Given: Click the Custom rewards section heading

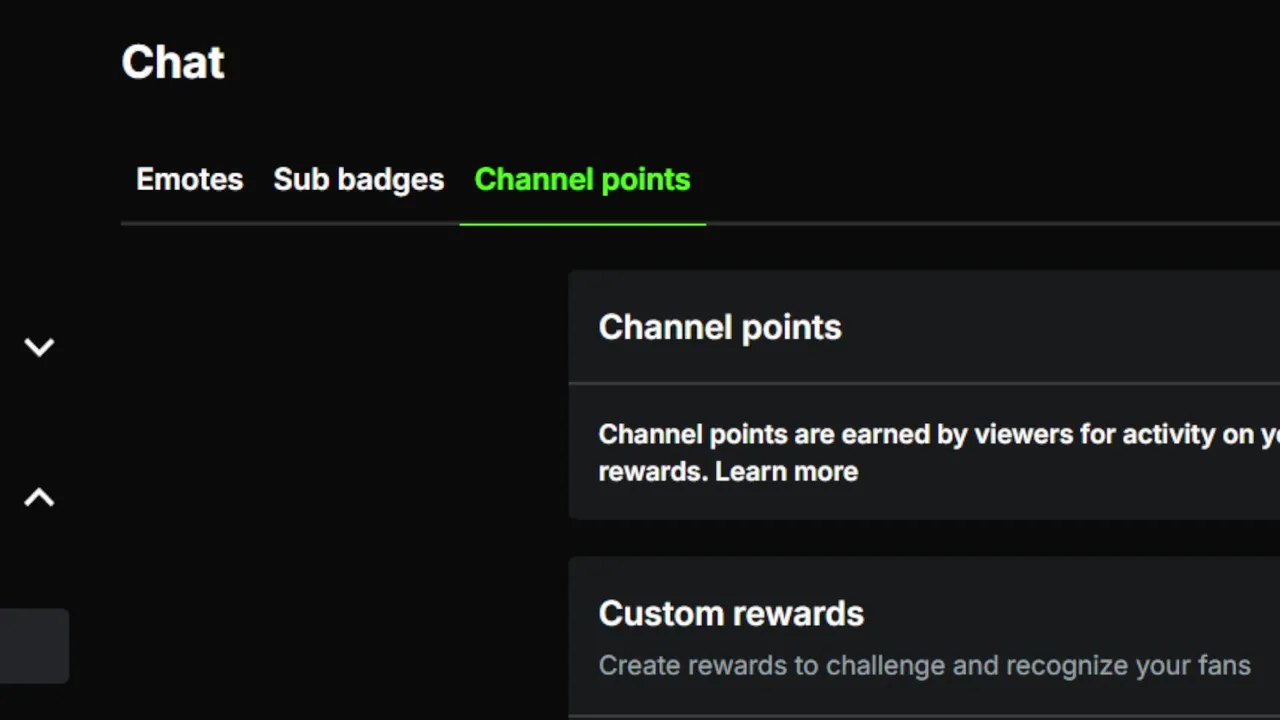Looking at the screenshot, I should pos(731,613).
